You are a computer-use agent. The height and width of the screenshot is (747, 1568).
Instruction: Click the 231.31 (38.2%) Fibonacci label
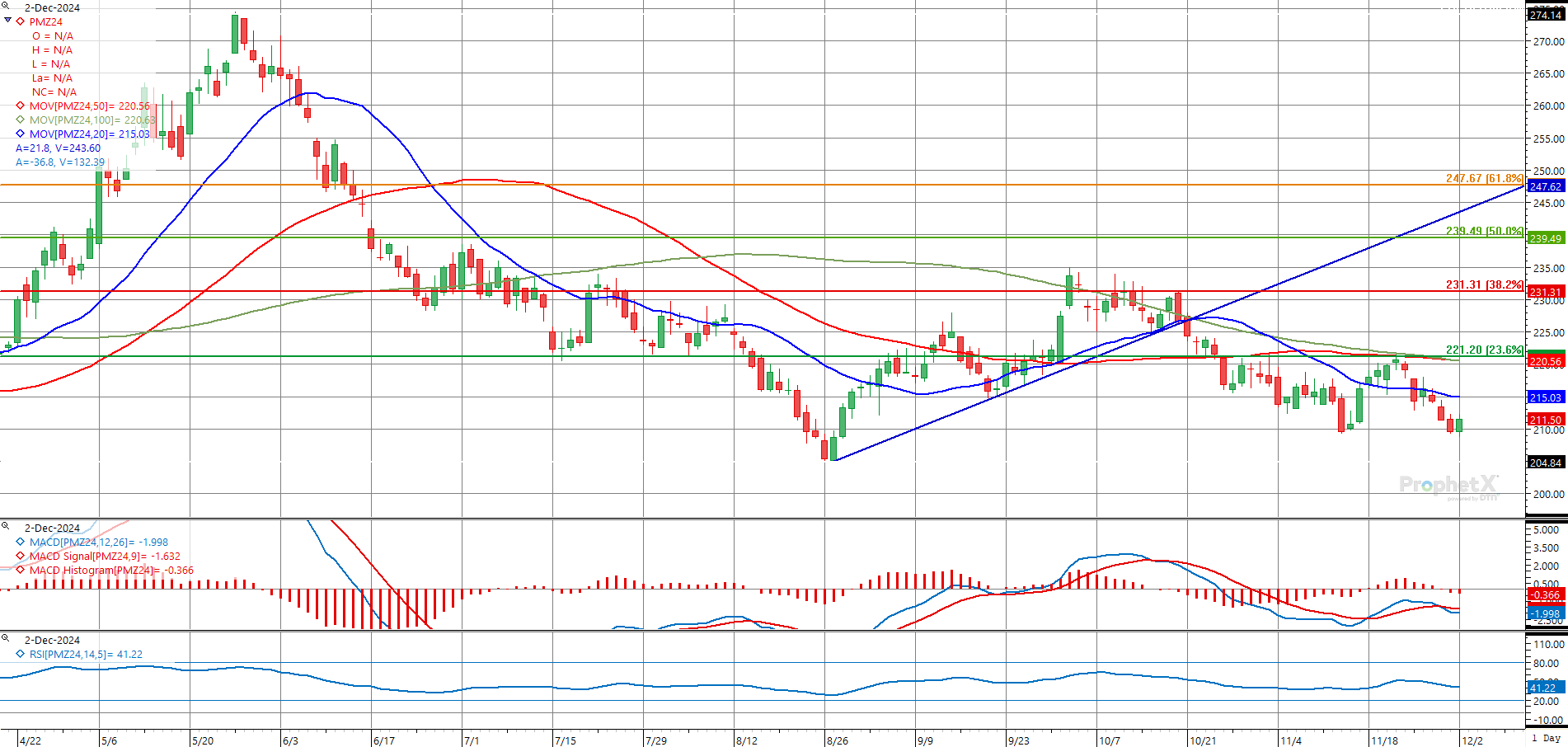(x=1484, y=284)
